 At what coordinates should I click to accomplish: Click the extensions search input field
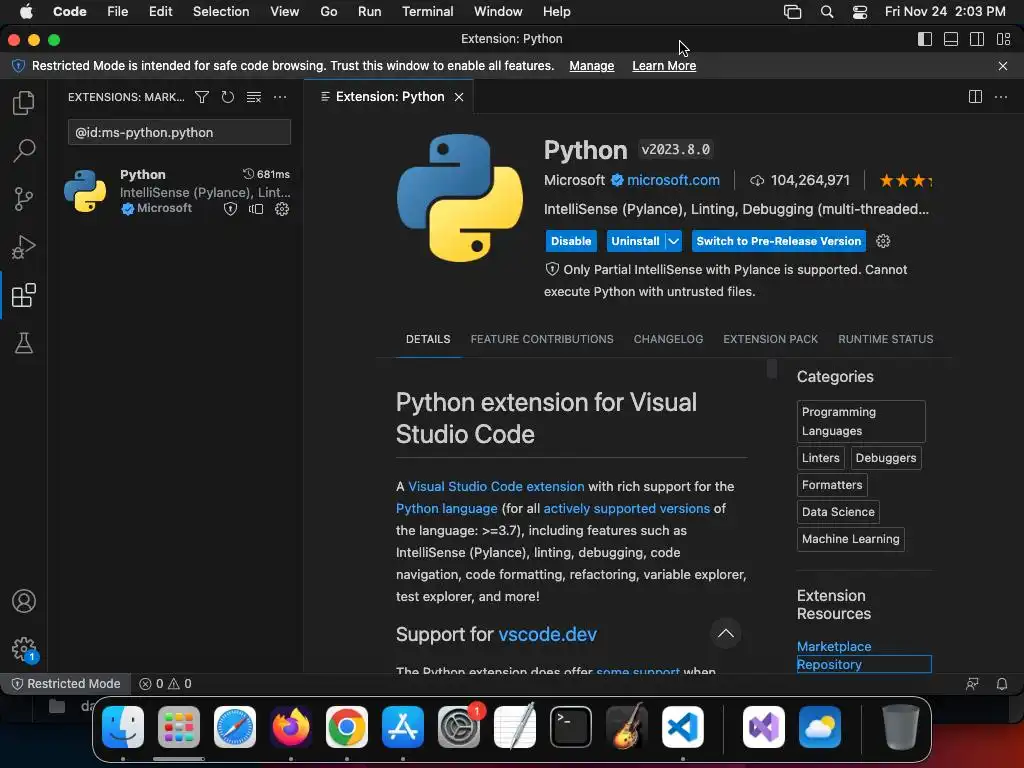click(x=179, y=133)
